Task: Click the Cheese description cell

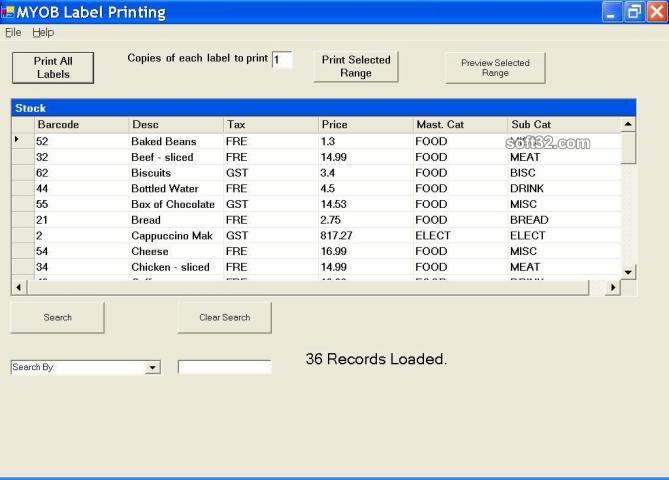Action: [176, 251]
